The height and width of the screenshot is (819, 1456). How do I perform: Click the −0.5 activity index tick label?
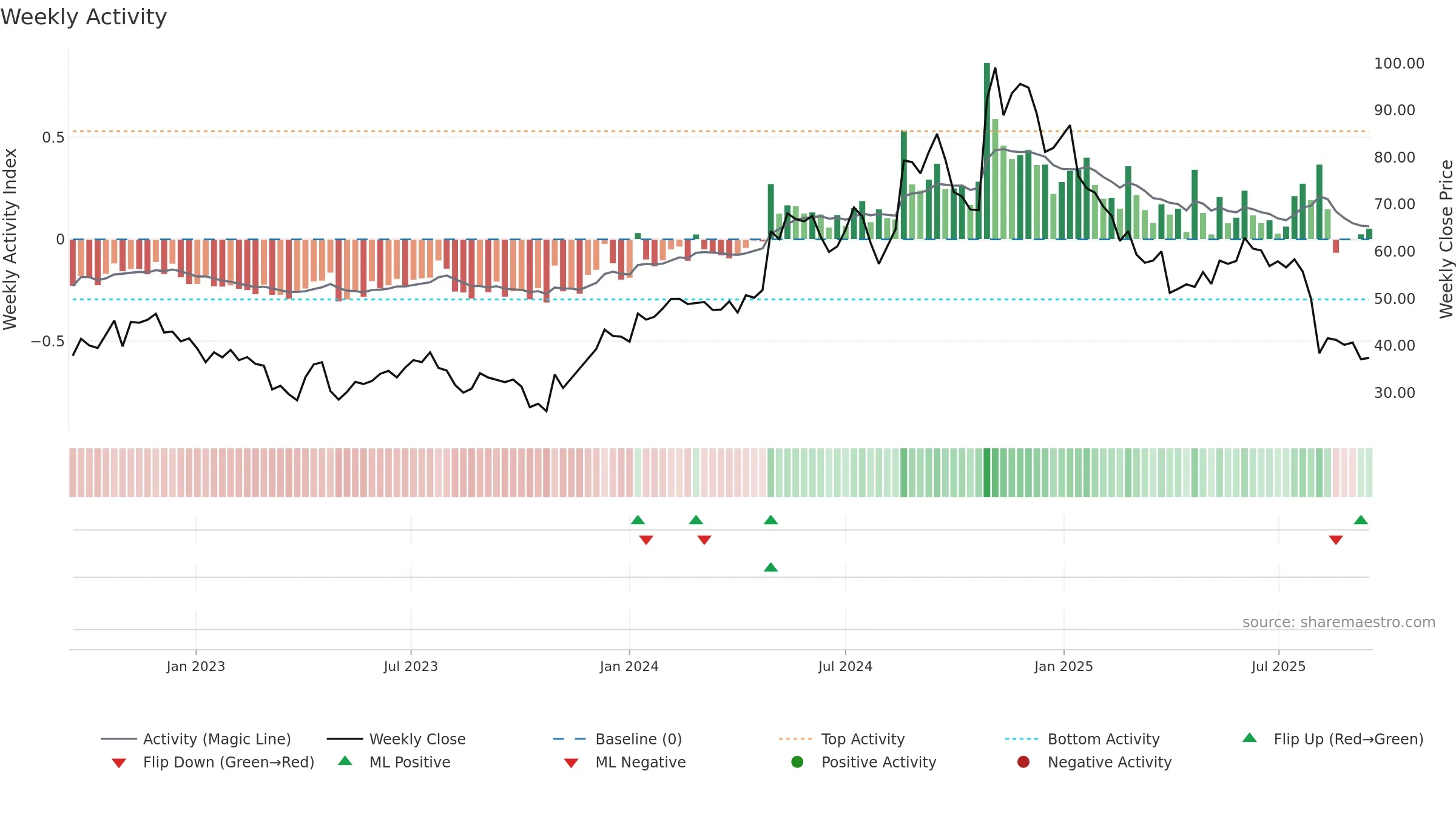tap(47, 342)
